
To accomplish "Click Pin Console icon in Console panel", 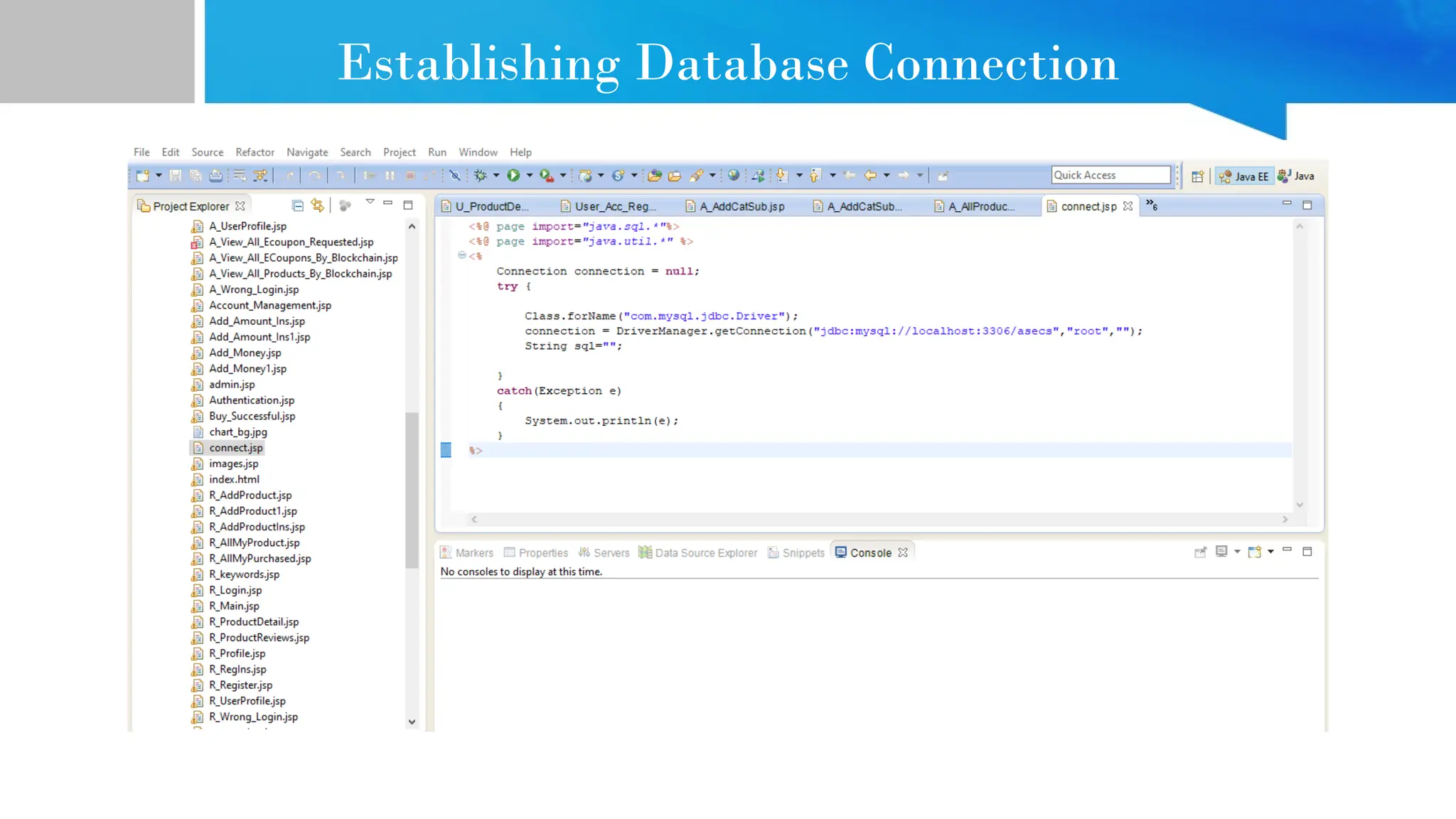I will coord(1201,552).
